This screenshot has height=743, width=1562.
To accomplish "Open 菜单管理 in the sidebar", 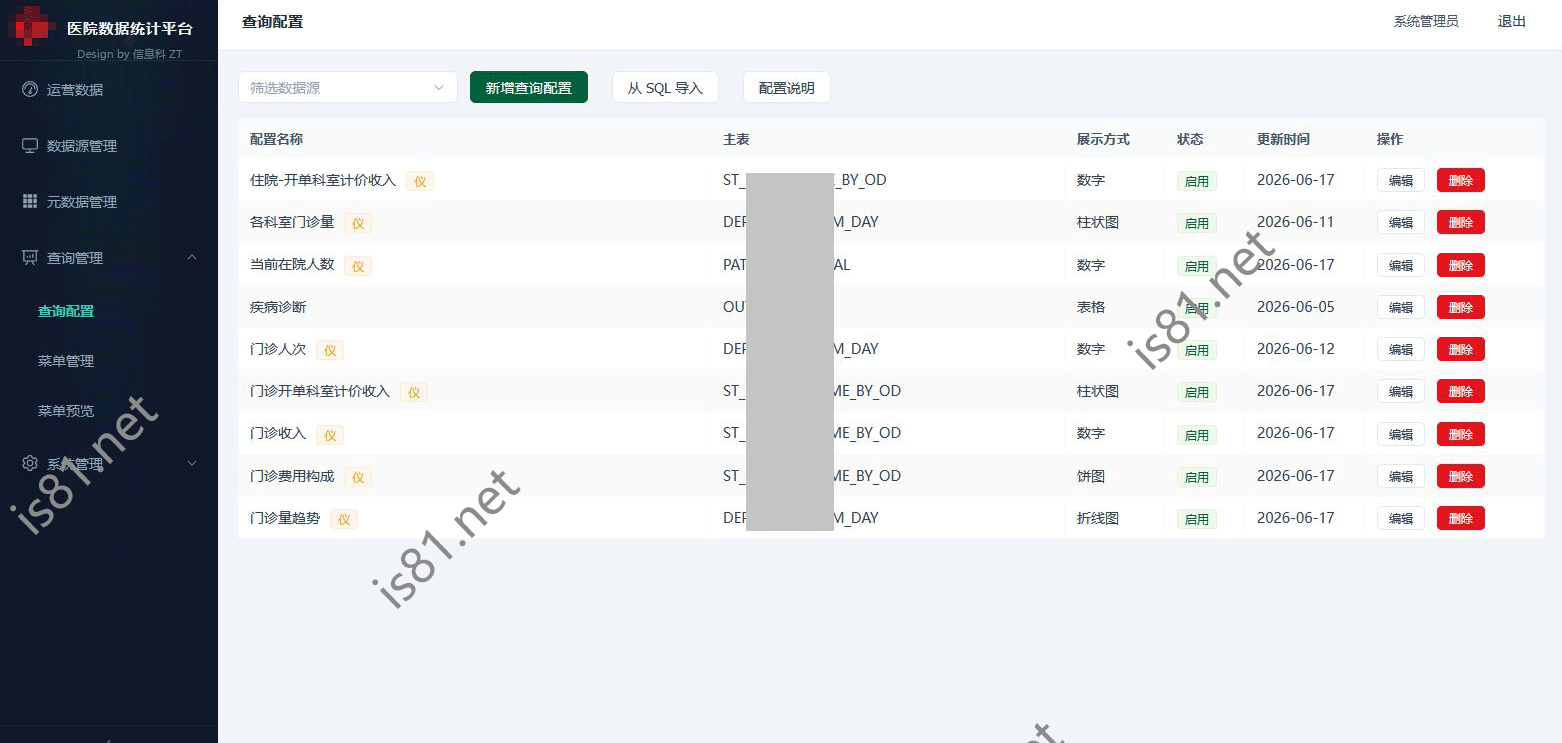I will 66,361.
